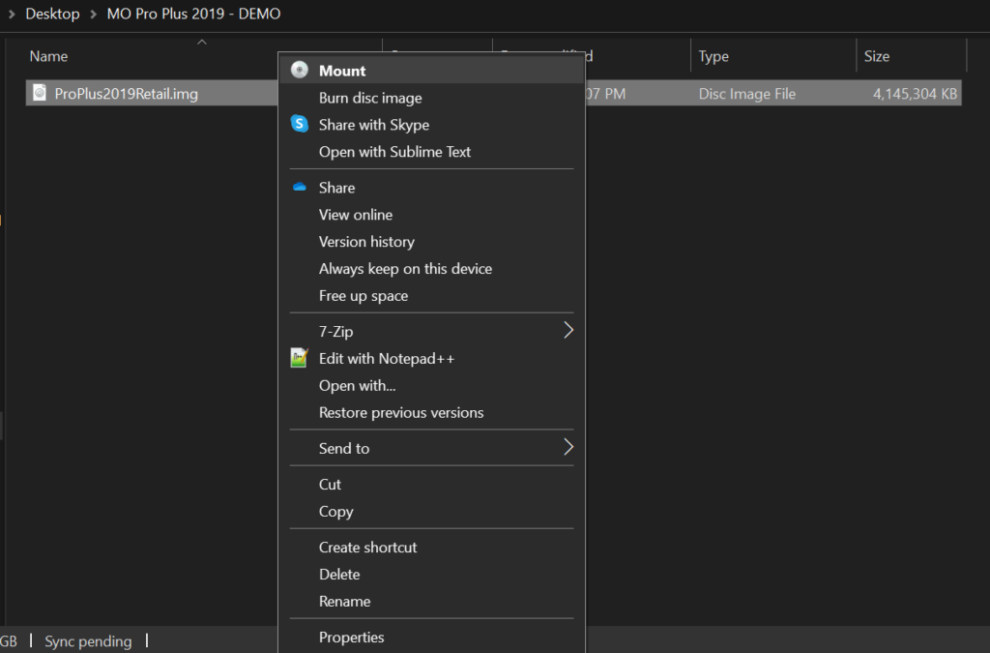Select Open with... from the context menu

point(356,385)
